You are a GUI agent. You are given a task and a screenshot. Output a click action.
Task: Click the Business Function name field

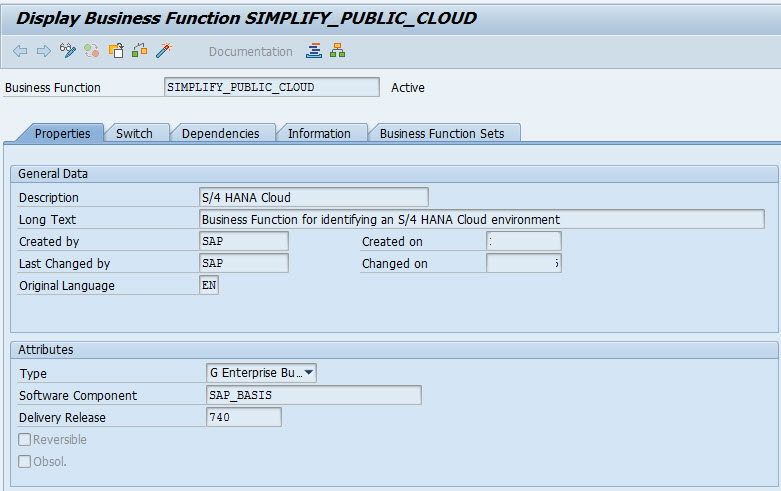[x=271, y=87]
